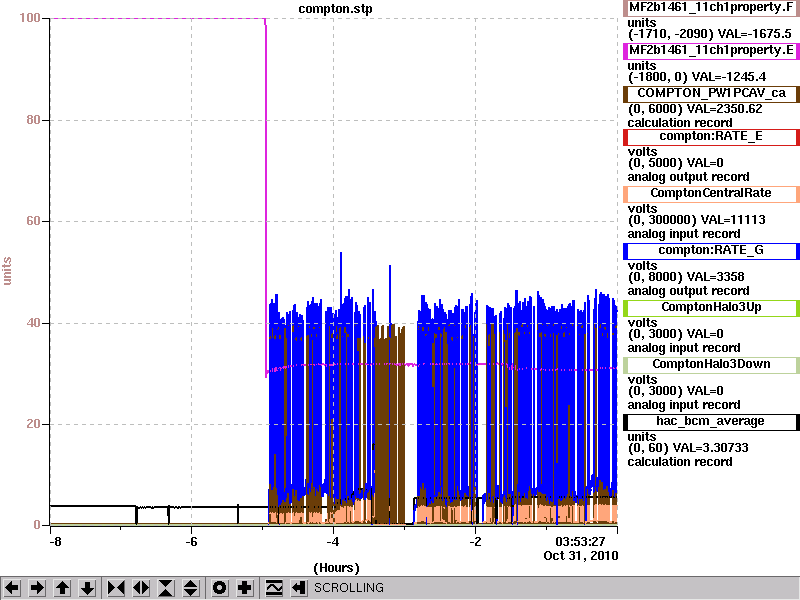
Task: Click the x-axis tick label -4
Action: (x=333, y=541)
